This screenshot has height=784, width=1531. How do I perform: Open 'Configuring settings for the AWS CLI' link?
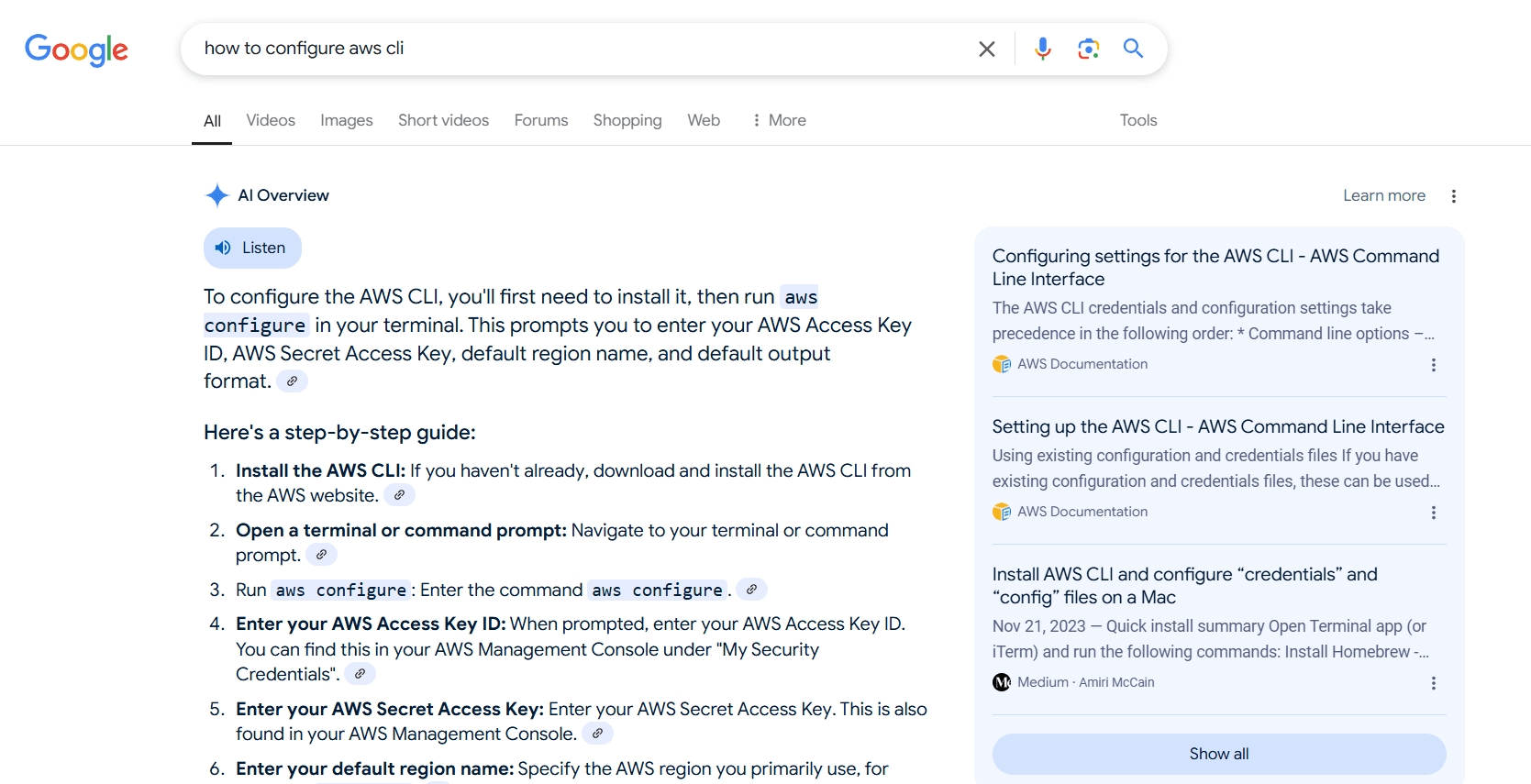point(1215,268)
